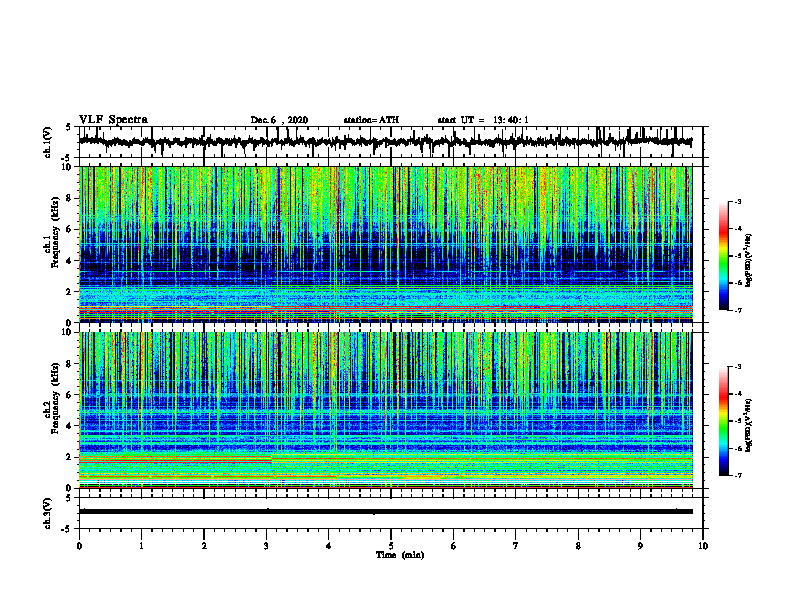
Task: Click the ch.1 voltage waveform trace
Action: pos(385,142)
